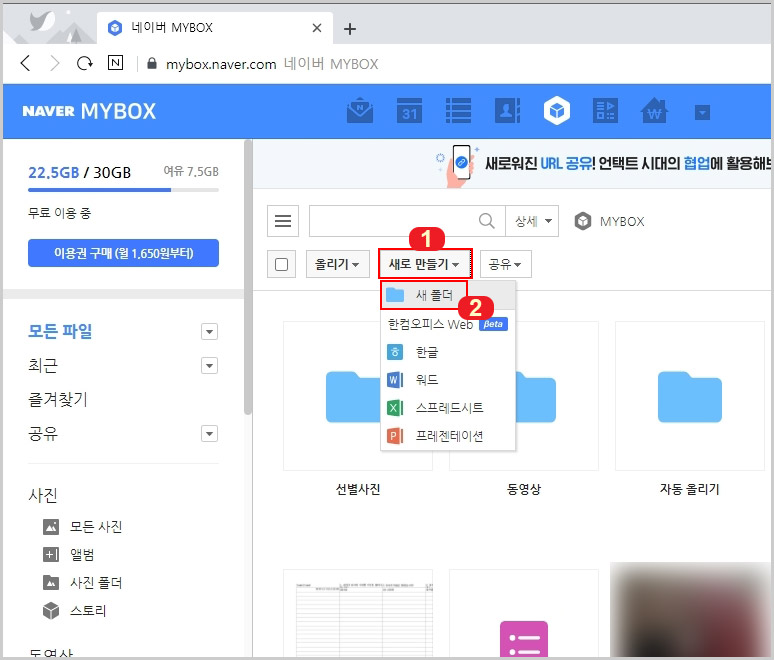Click the 이용권 구매 button

click(x=123, y=253)
